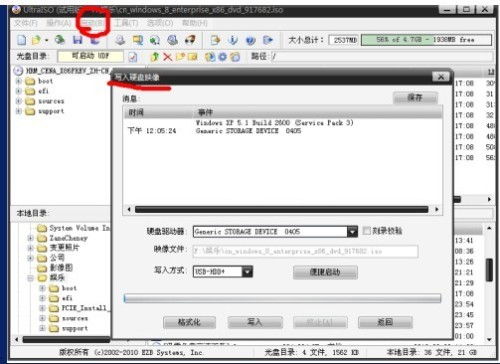Click the Burn CD/DVD image toolbar icon

tap(190, 40)
